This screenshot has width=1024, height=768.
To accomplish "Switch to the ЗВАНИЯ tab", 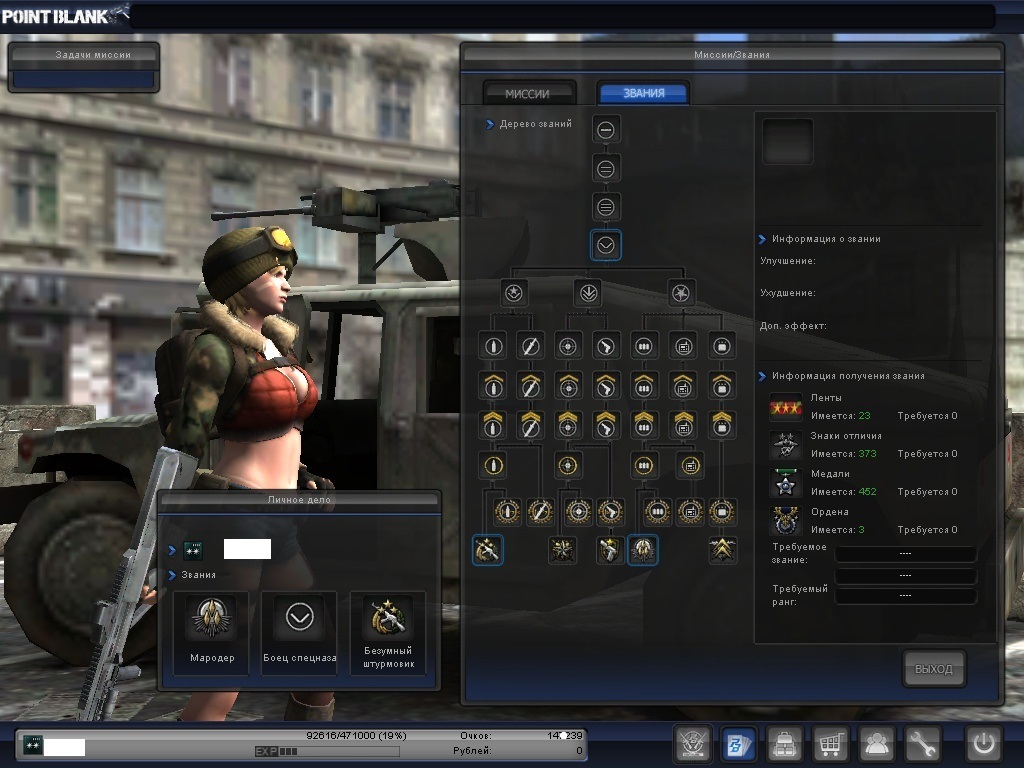I will [643, 93].
